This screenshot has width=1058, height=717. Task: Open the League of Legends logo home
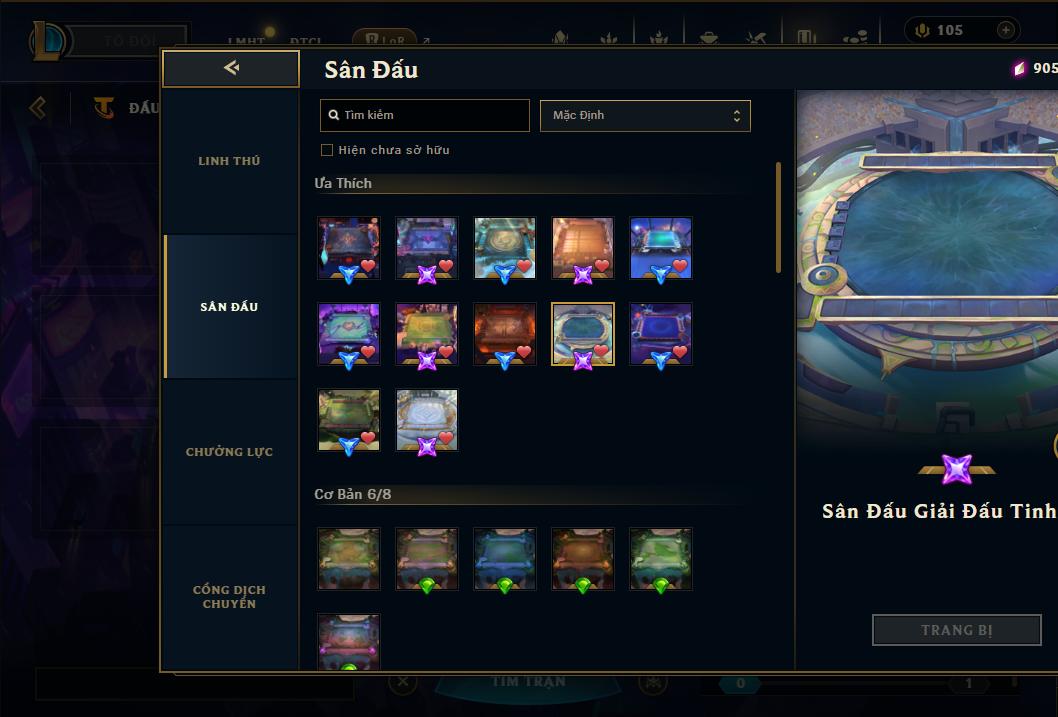(x=49, y=40)
